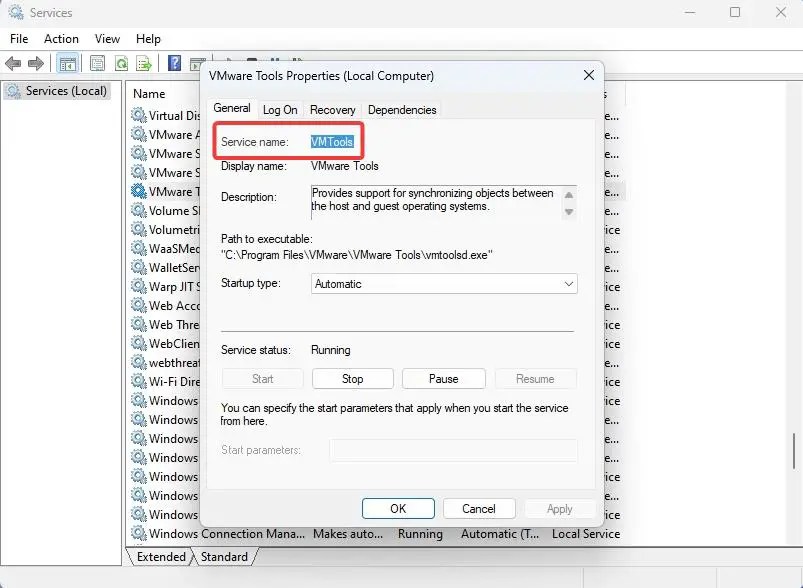Click gear icon beside Web Acc… service

point(139,305)
